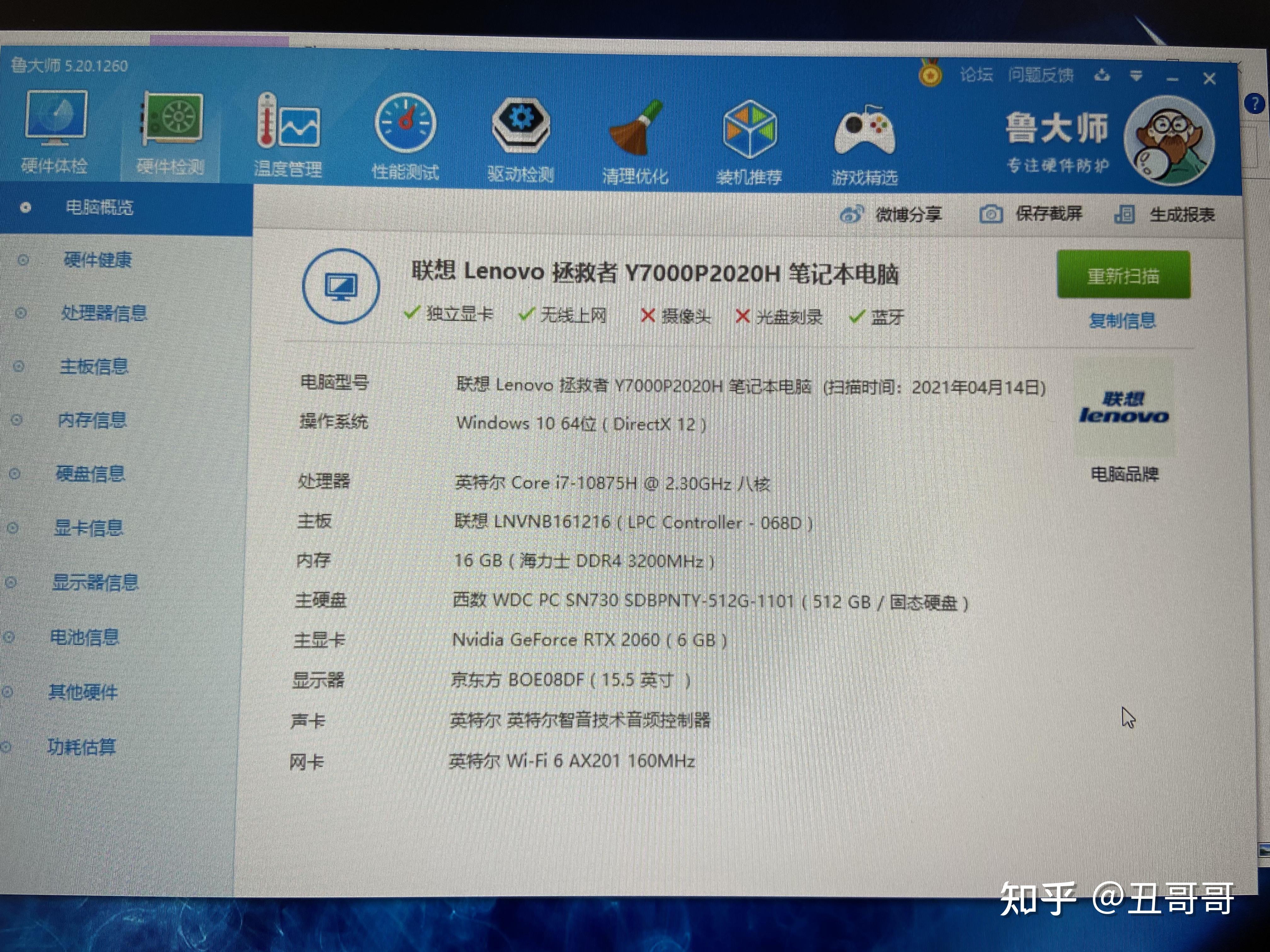The height and width of the screenshot is (952, 1270).
Task: Click the 蓝牙 feature indicator
Action: coord(877,317)
